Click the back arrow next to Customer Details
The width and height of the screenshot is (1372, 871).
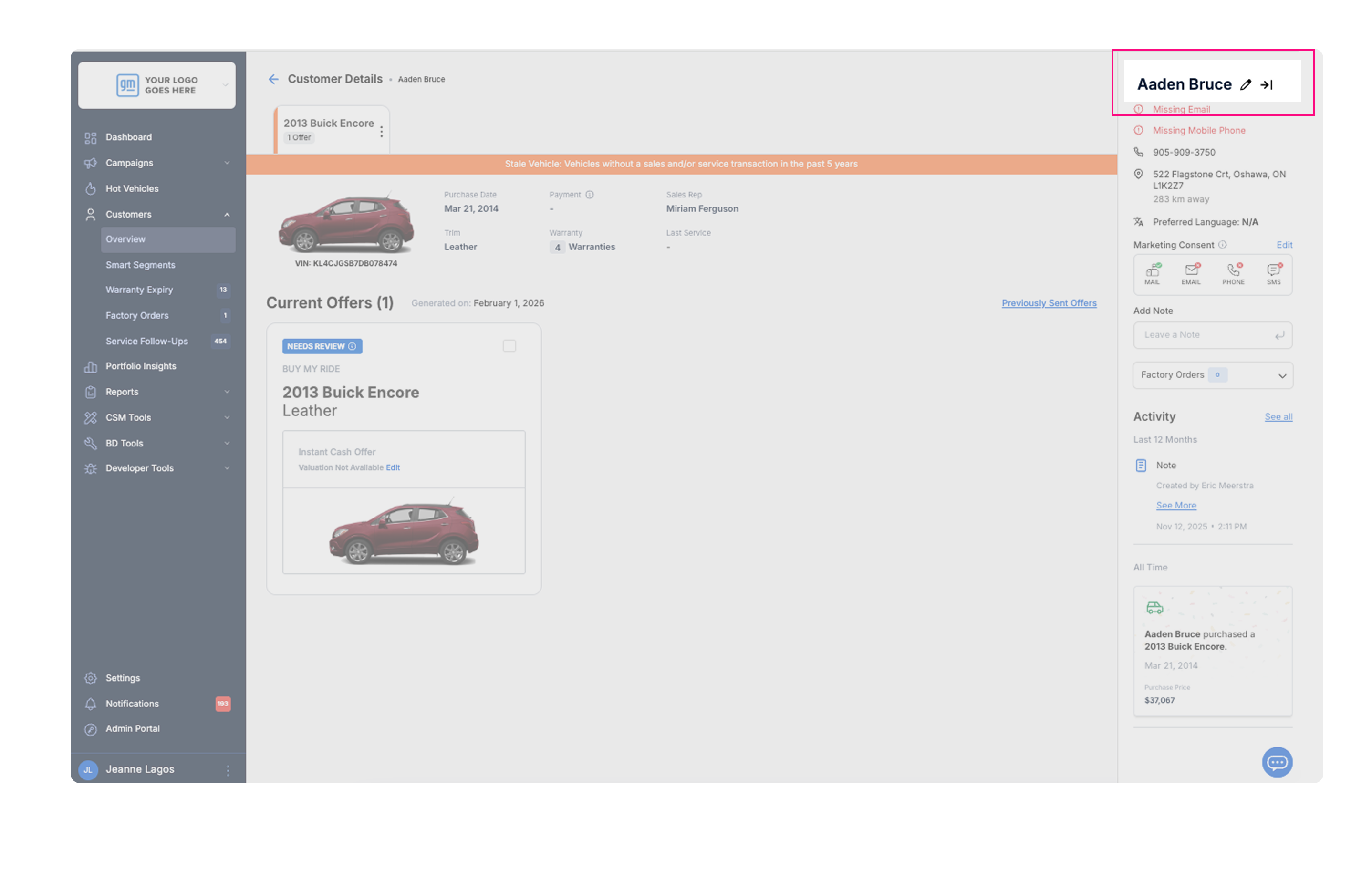click(x=273, y=79)
